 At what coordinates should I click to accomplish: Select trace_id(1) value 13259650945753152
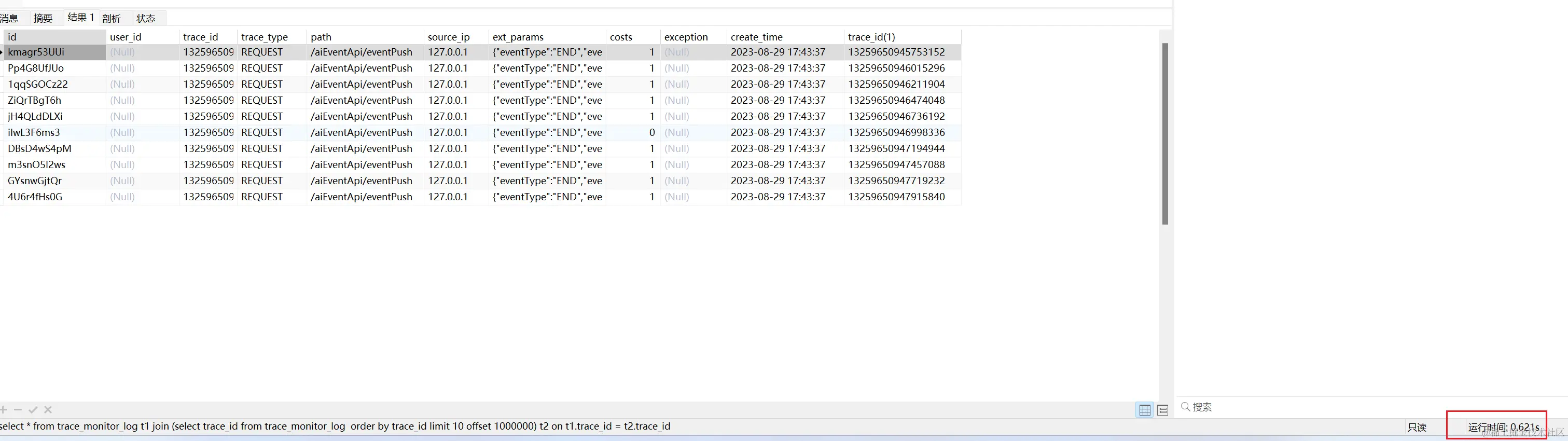[903, 52]
